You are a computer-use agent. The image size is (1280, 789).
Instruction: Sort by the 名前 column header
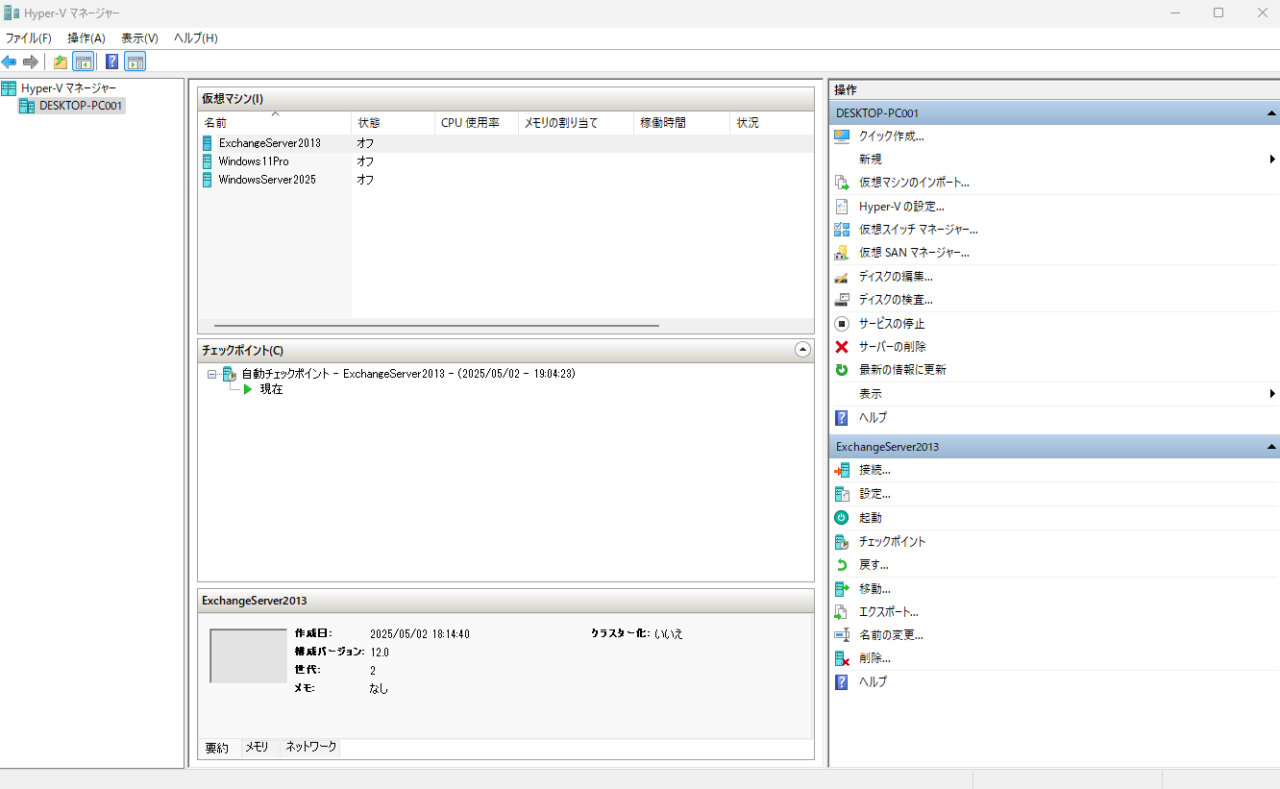(274, 123)
